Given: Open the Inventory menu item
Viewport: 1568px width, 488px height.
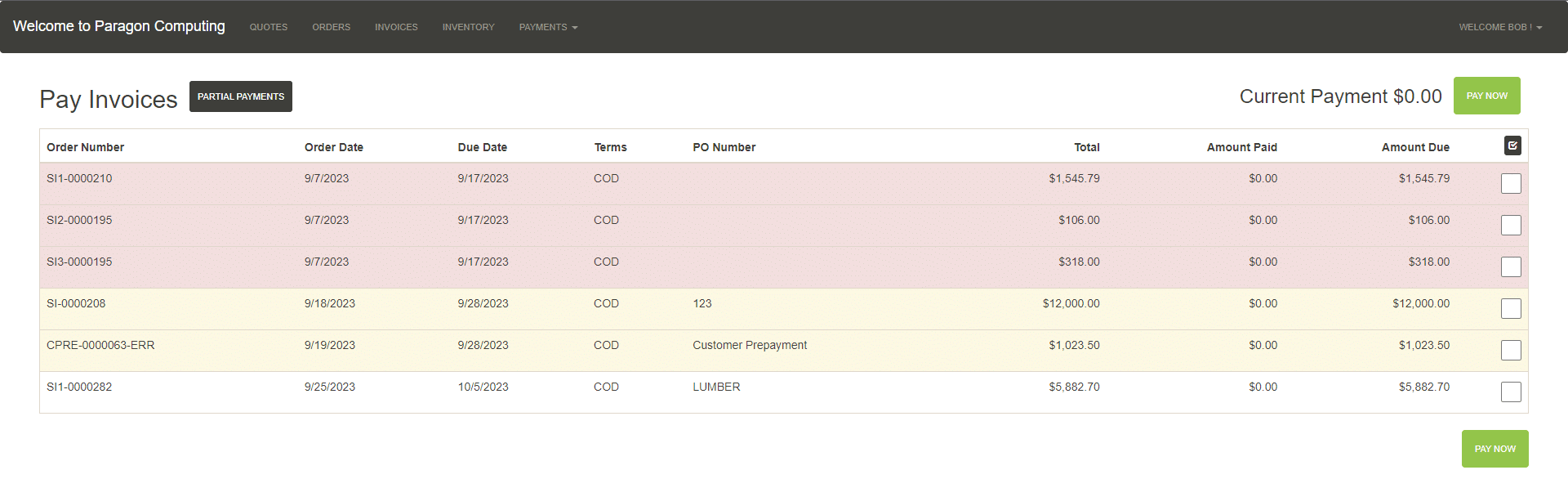Looking at the screenshot, I should pyautogui.click(x=468, y=27).
